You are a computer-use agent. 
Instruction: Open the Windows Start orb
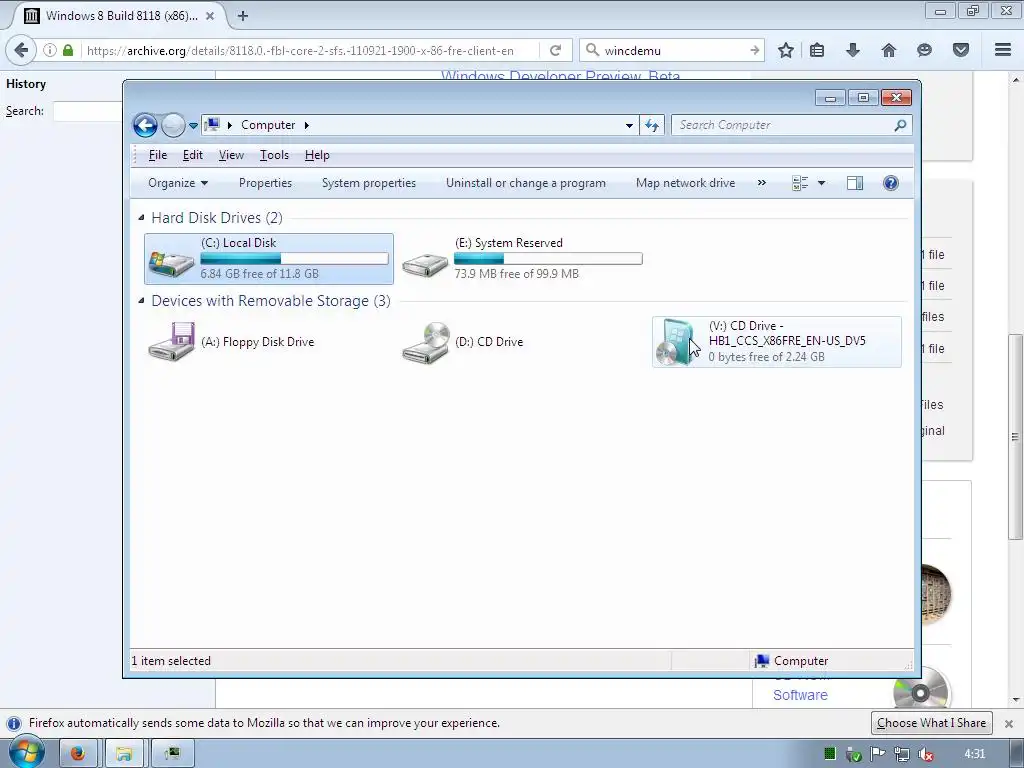tap(26, 752)
